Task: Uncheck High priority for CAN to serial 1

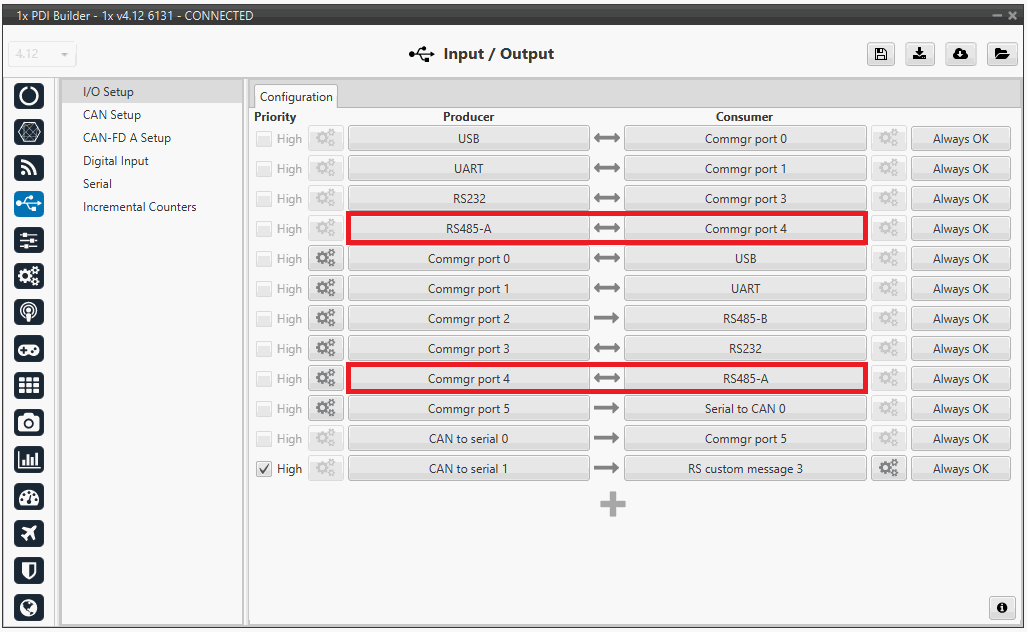Action: pos(264,469)
